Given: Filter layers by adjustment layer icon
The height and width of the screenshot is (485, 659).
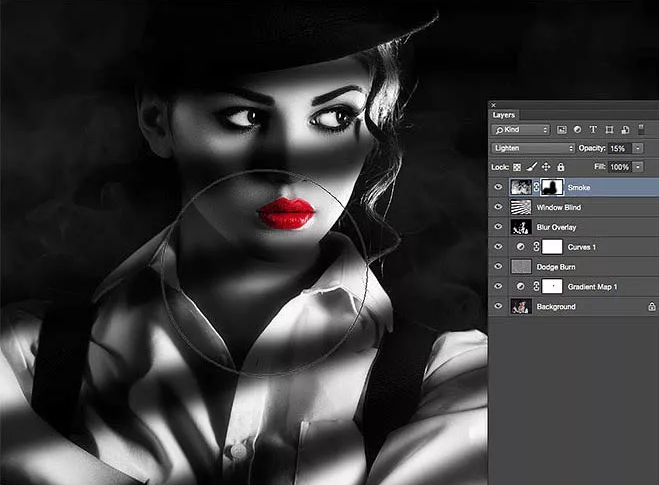Looking at the screenshot, I should (x=577, y=130).
